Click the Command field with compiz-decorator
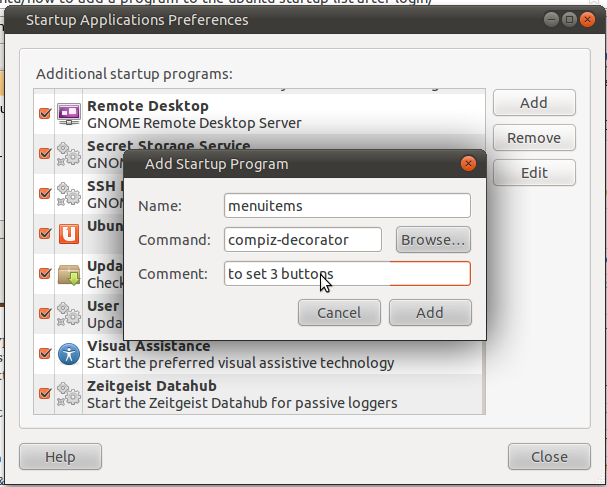 click(303, 240)
